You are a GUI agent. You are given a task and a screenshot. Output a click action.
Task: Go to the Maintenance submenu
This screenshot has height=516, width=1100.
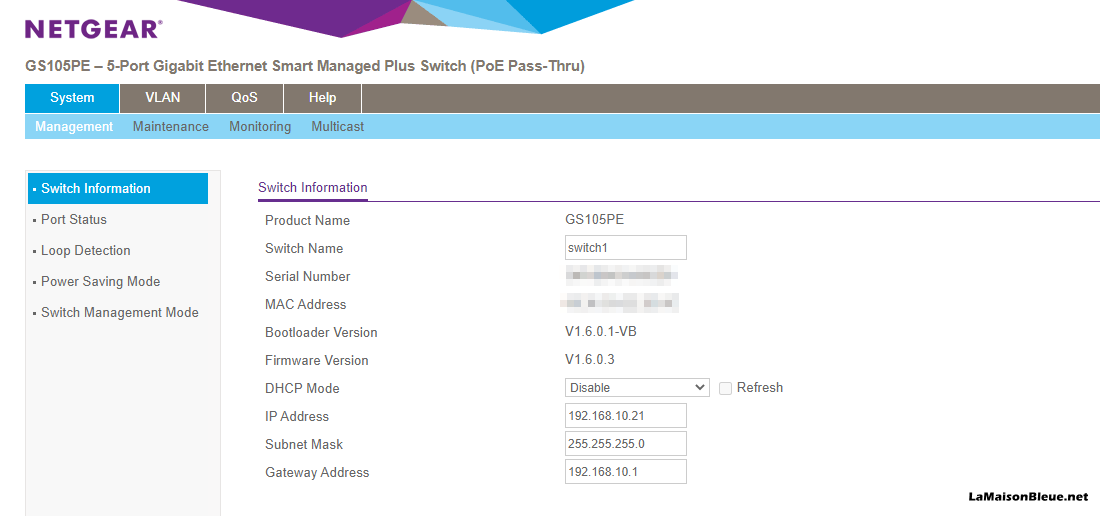click(170, 127)
